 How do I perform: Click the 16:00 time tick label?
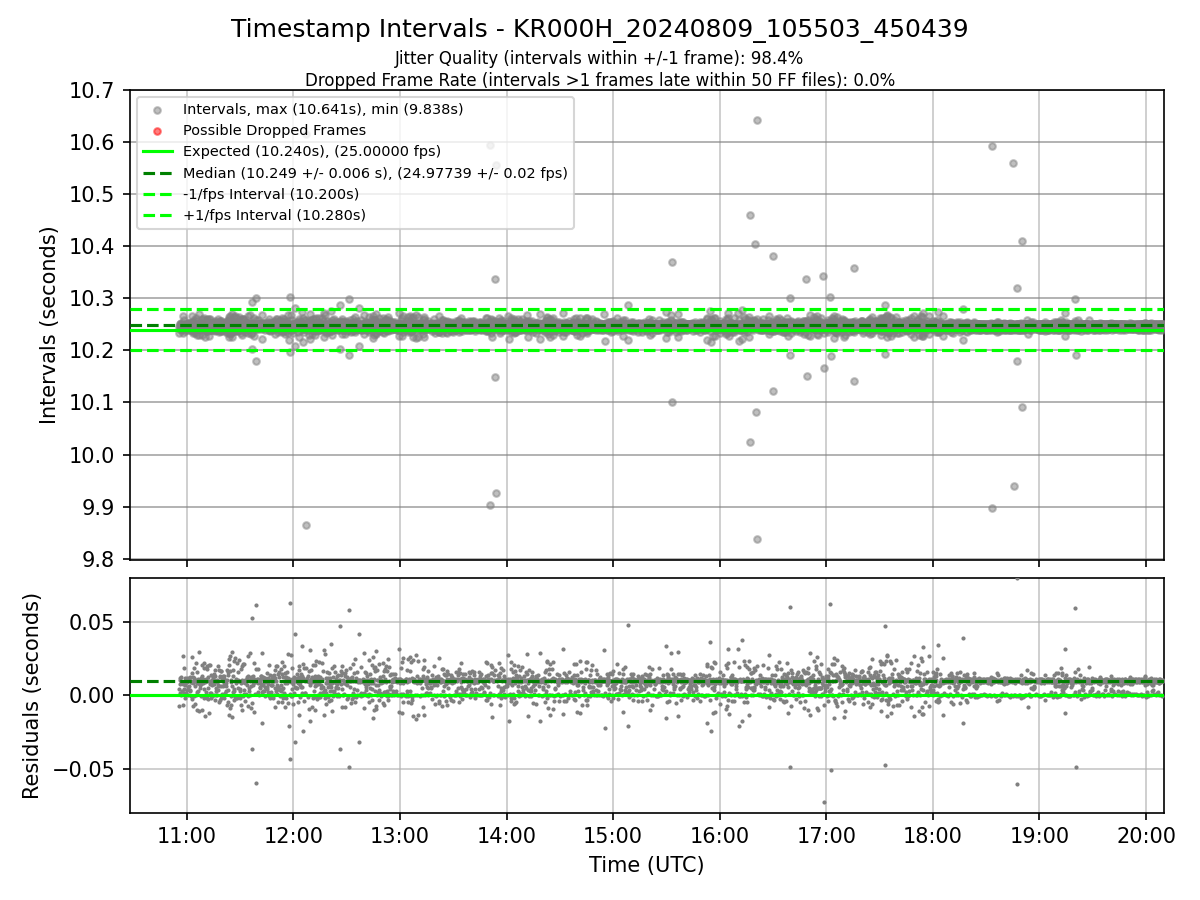(x=719, y=834)
